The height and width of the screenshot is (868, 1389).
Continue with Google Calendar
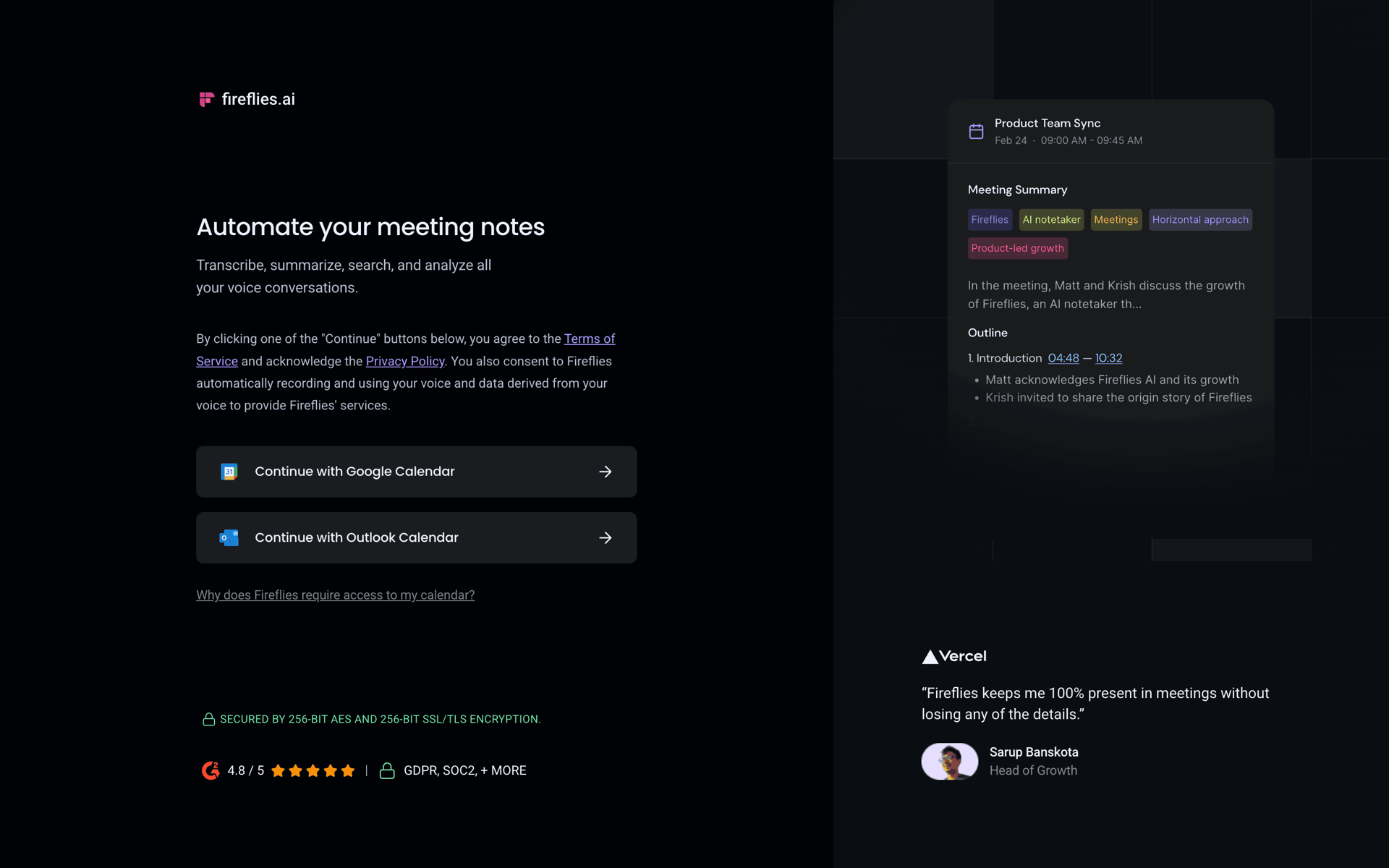click(417, 472)
